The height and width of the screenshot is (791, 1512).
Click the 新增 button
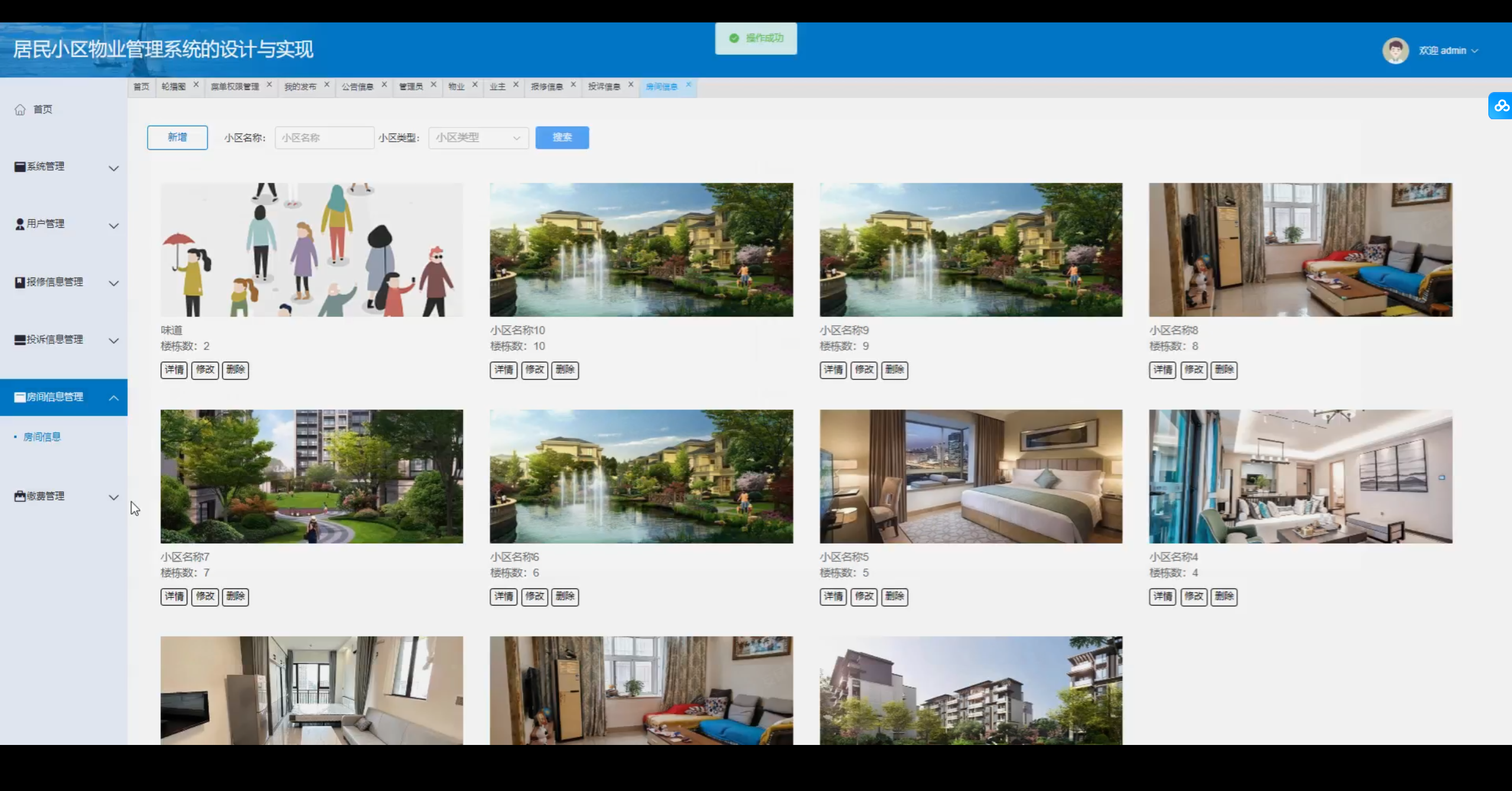click(177, 138)
